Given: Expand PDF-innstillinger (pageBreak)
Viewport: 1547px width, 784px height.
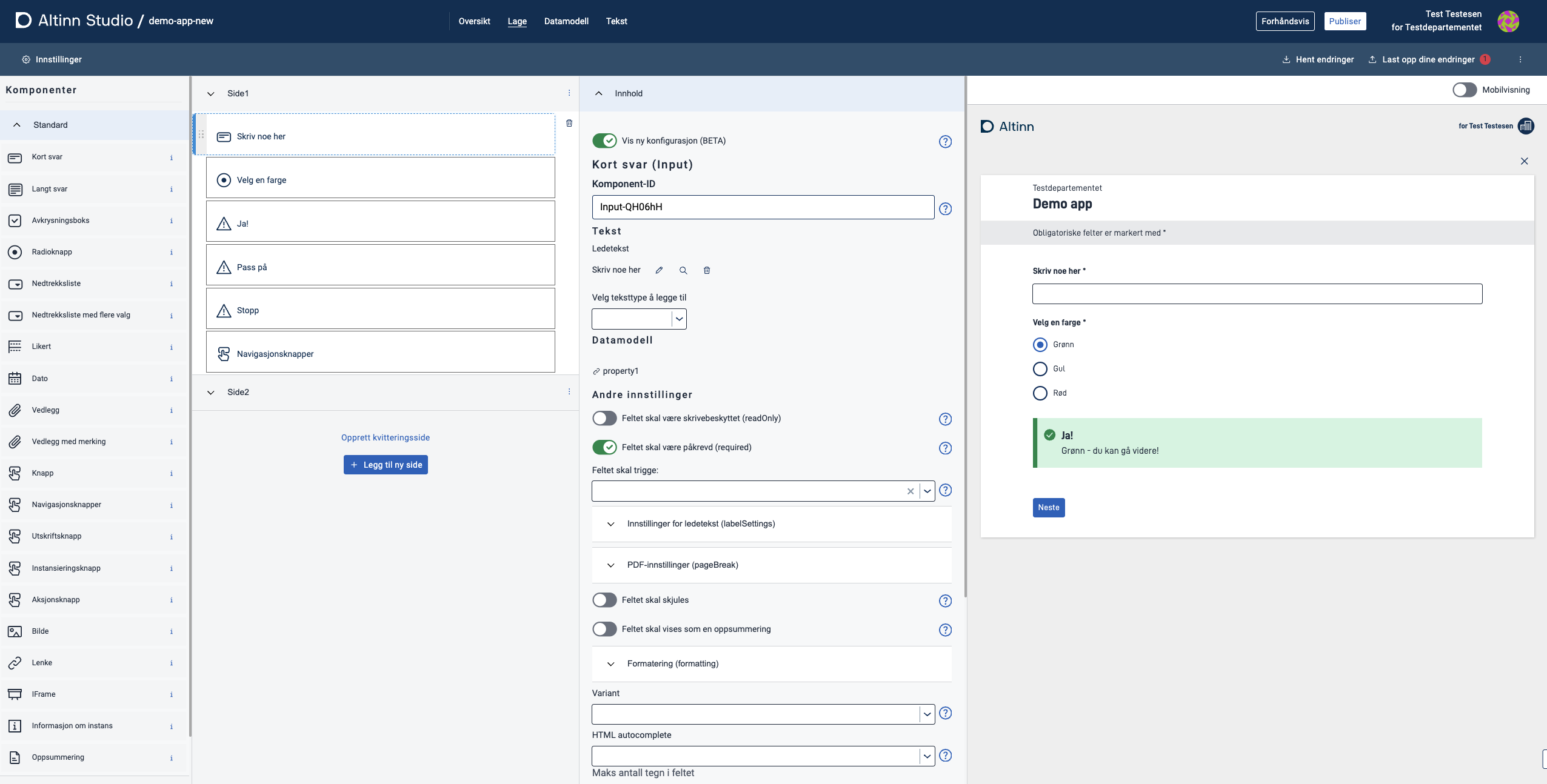Looking at the screenshot, I should click(x=772, y=565).
